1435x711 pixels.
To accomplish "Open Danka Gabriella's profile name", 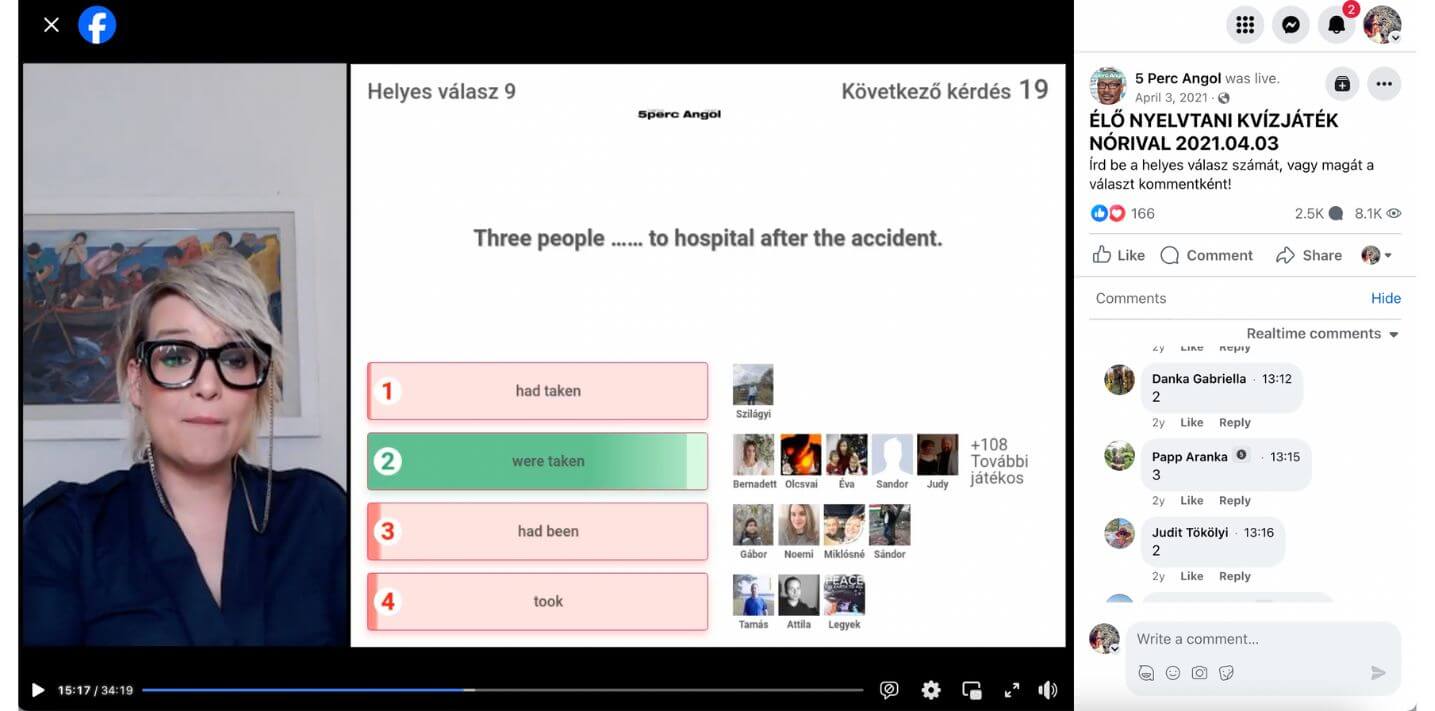I will click(1199, 379).
